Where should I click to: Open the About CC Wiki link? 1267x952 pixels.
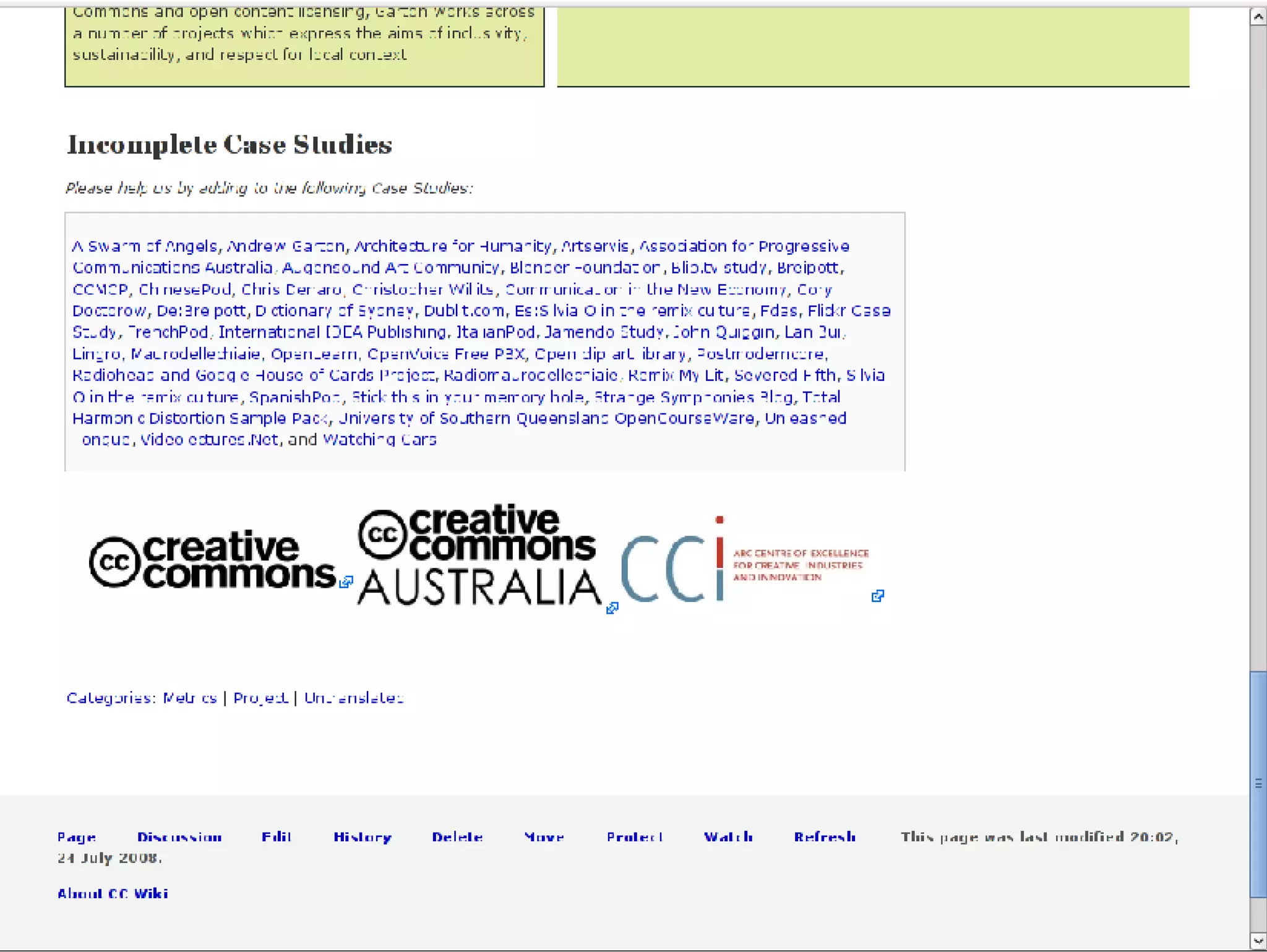coord(113,893)
